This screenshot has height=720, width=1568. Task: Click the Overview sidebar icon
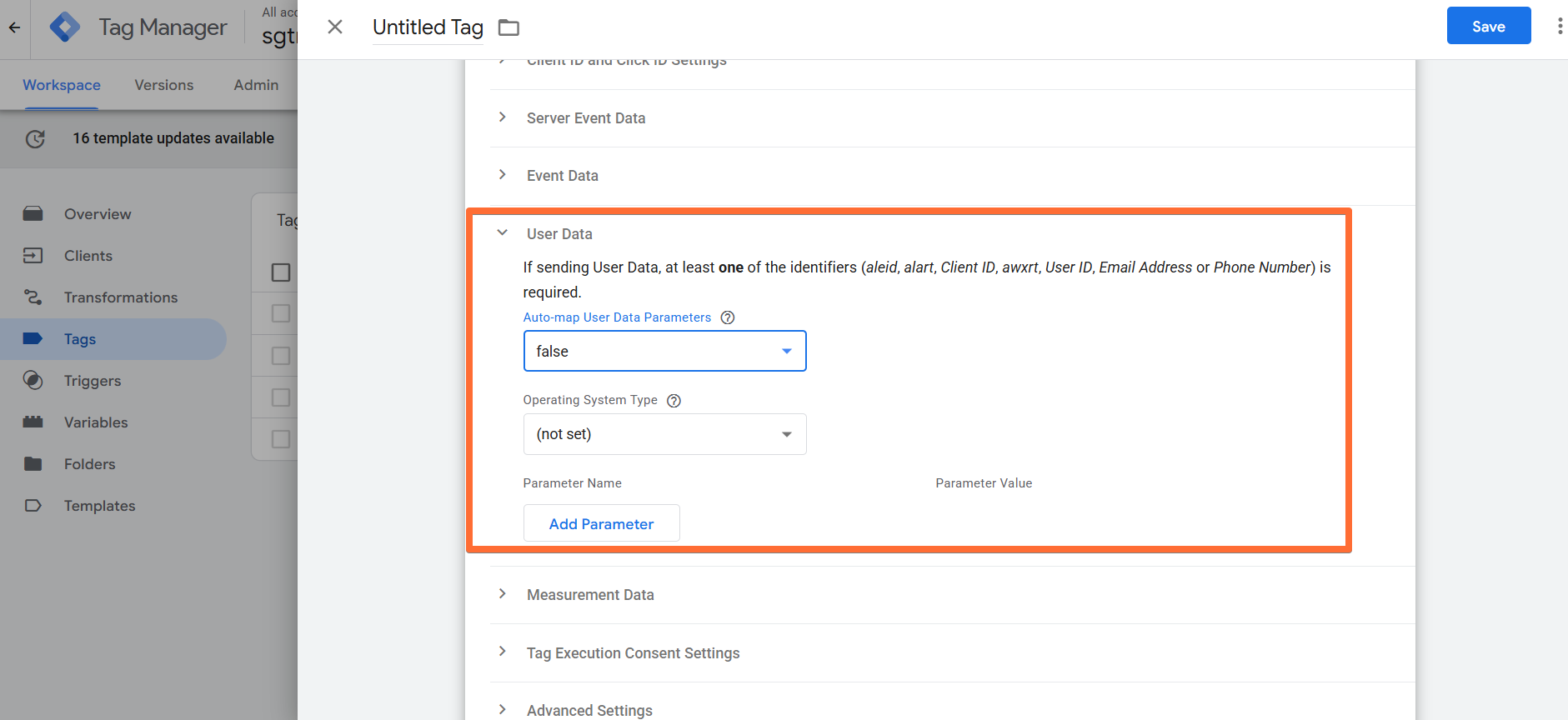(x=33, y=214)
